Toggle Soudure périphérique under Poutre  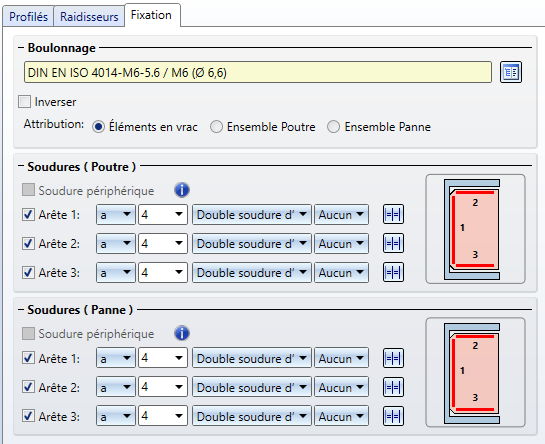click(x=28, y=190)
